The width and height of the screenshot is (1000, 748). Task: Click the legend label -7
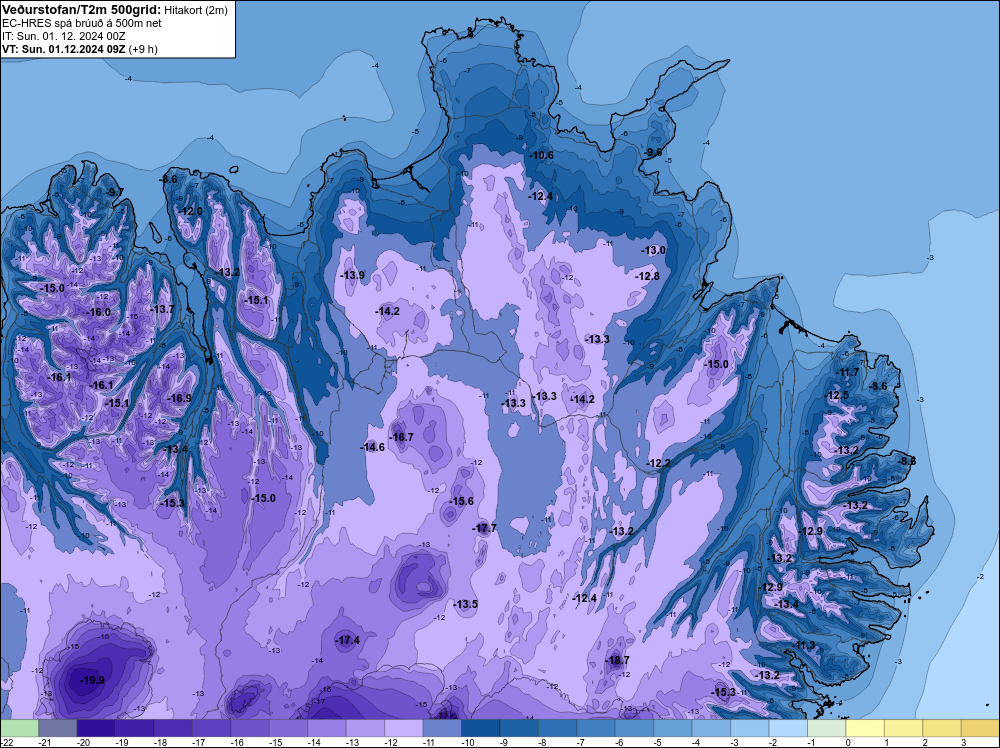pyautogui.click(x=581, y=743)
